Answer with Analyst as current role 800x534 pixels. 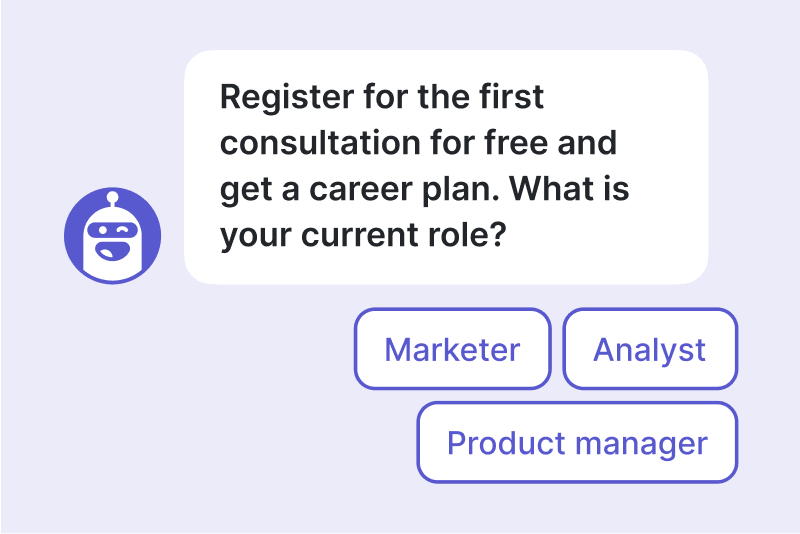(x=650, y=349)
